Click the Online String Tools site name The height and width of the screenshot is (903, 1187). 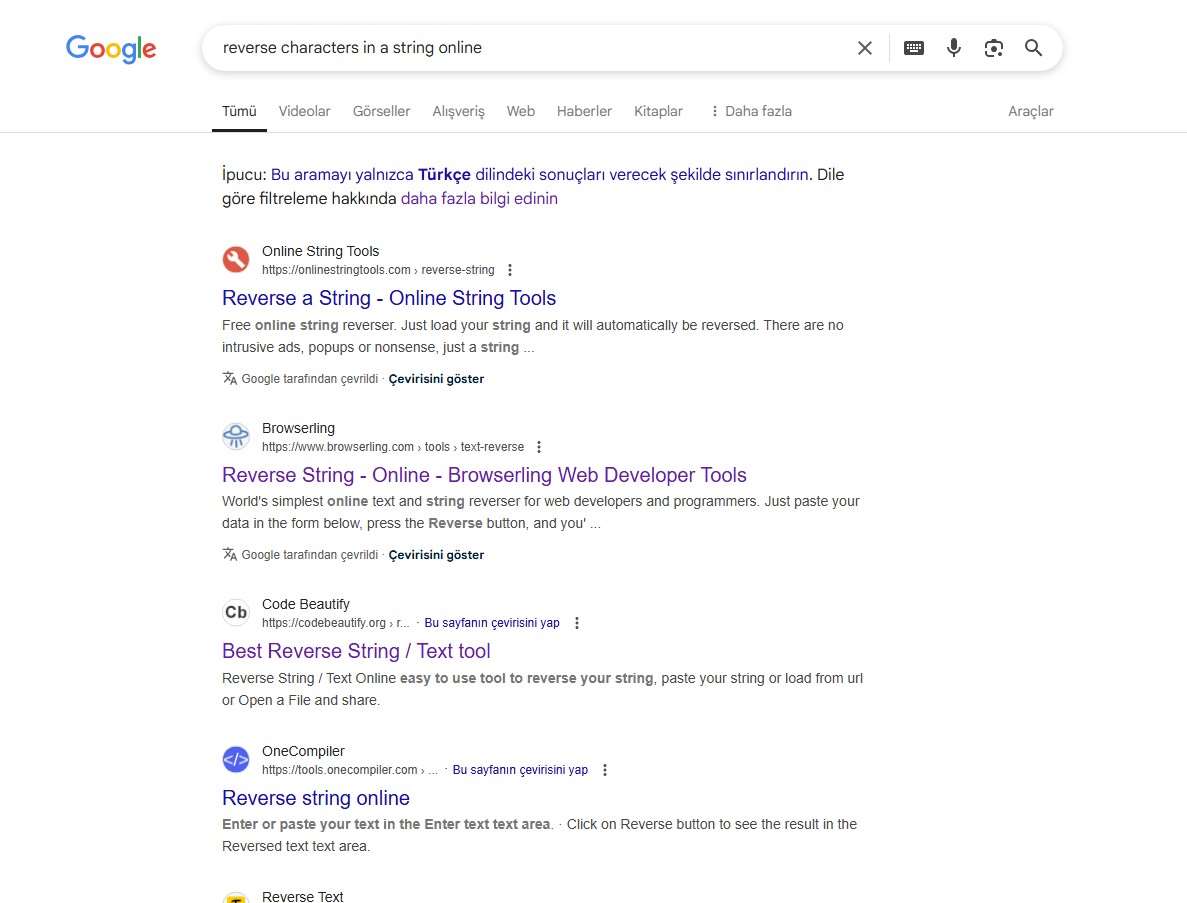click(320, 251)
